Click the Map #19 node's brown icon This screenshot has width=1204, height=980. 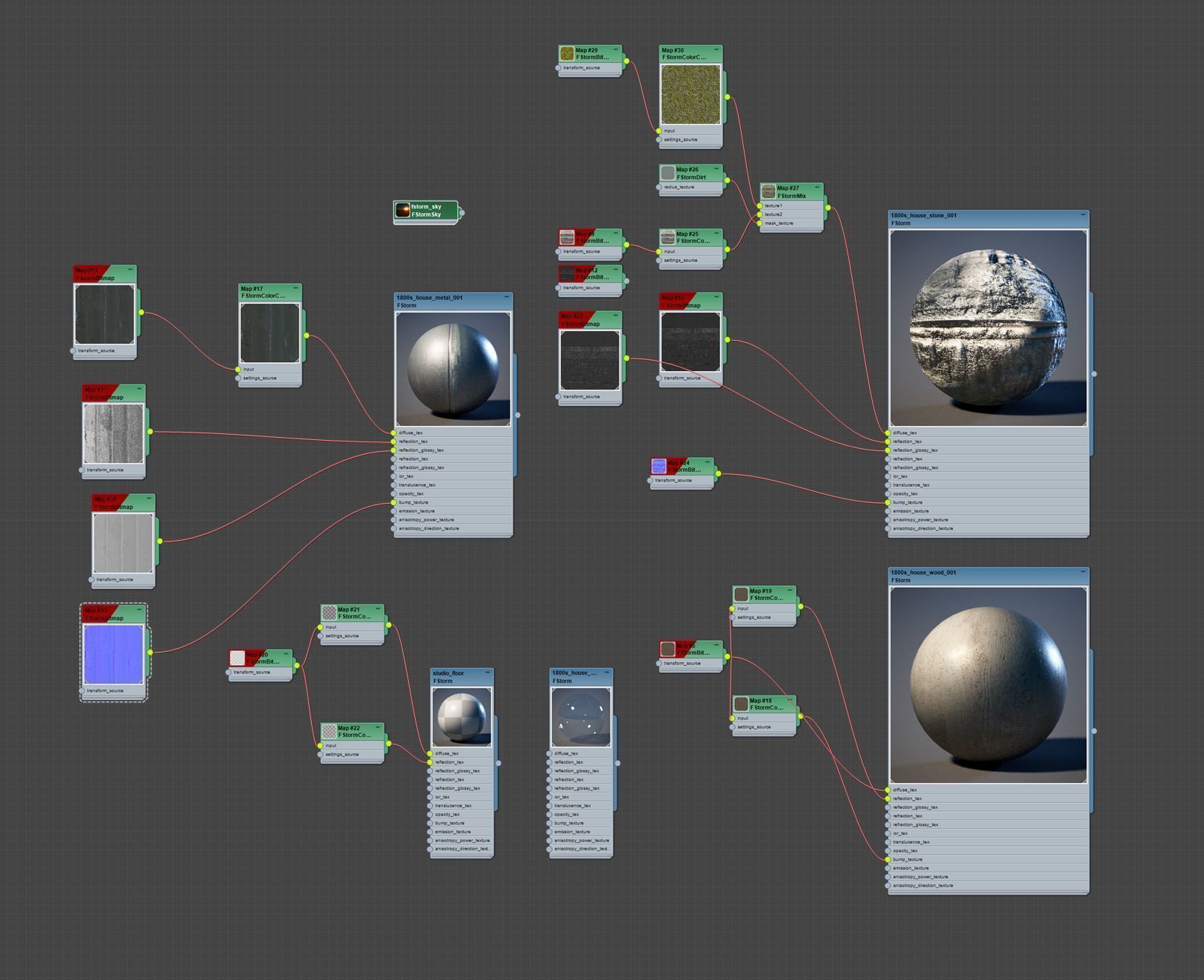click(x=742, y=594)
